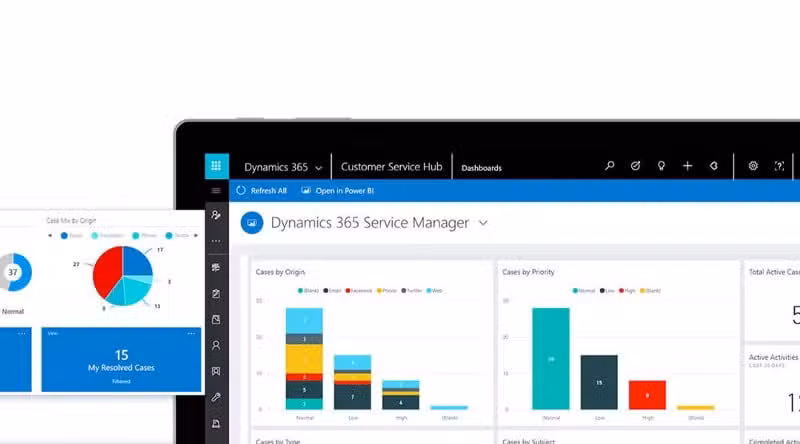Open the task flow checkmark icon
This screenshot has width=800, height=444.
tap(635, 165)
